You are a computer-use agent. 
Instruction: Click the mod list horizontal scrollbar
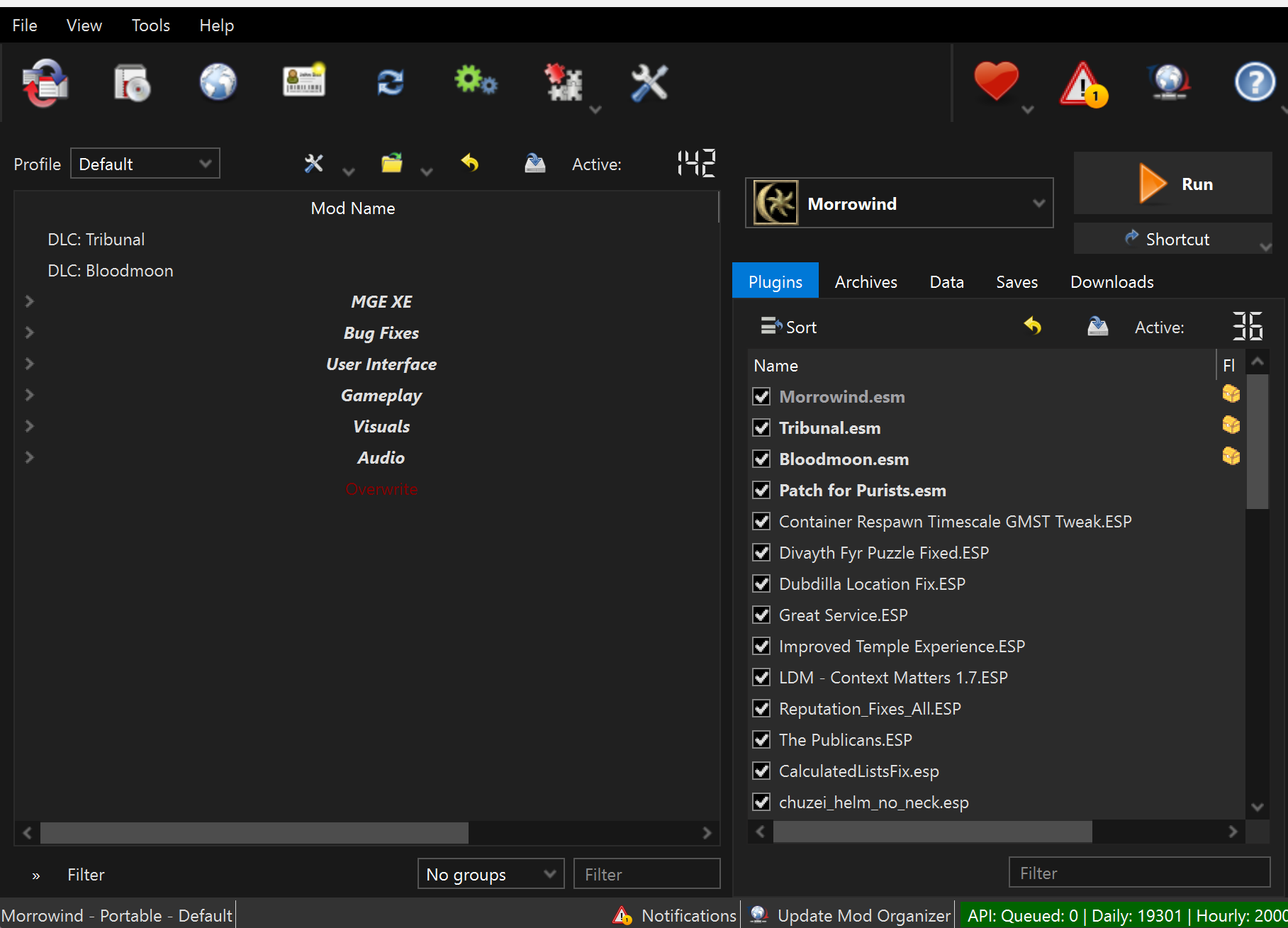[x=254, y=833]
